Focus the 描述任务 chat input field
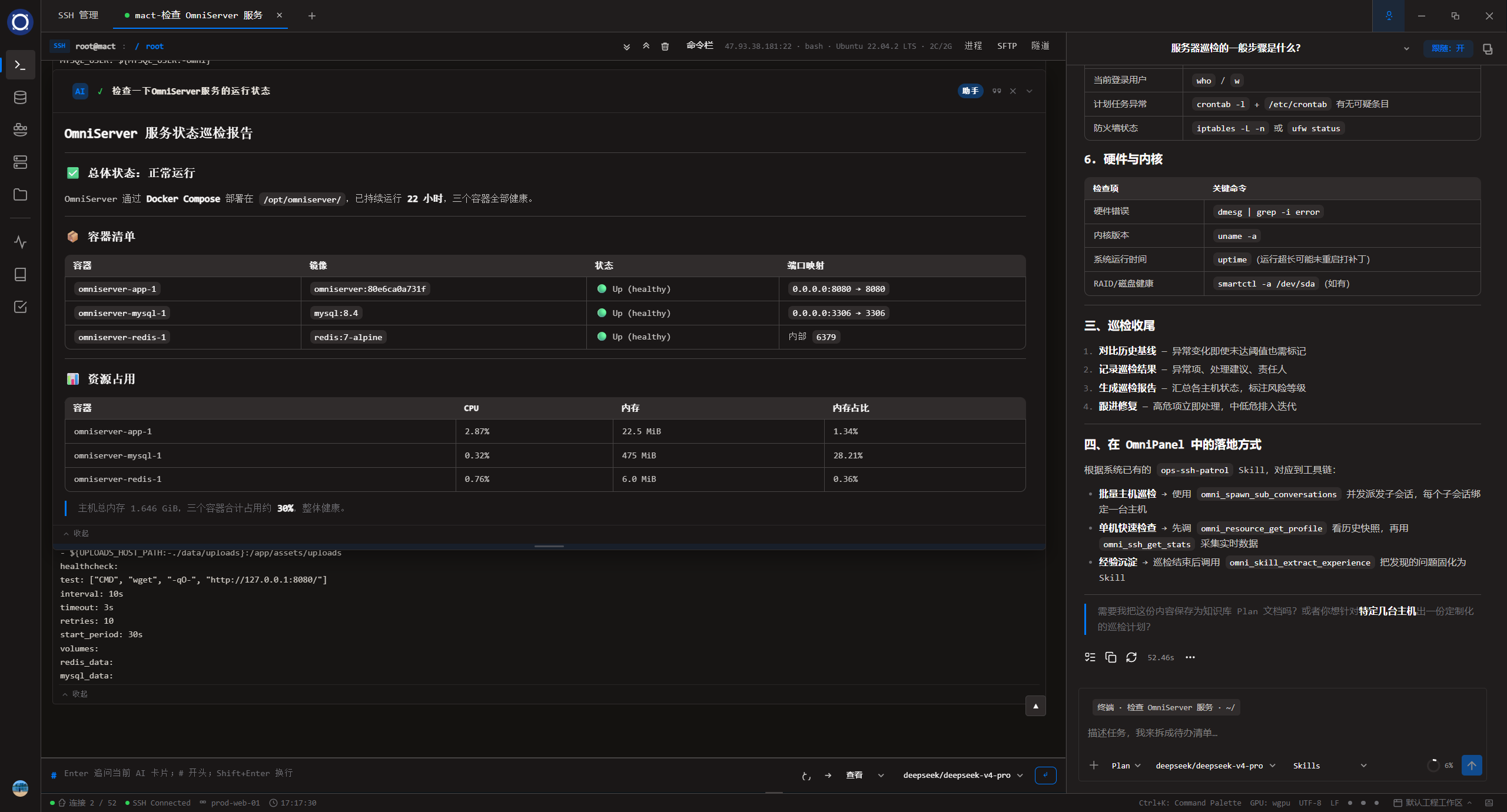1507x812 pixels. pos(1282,733)
